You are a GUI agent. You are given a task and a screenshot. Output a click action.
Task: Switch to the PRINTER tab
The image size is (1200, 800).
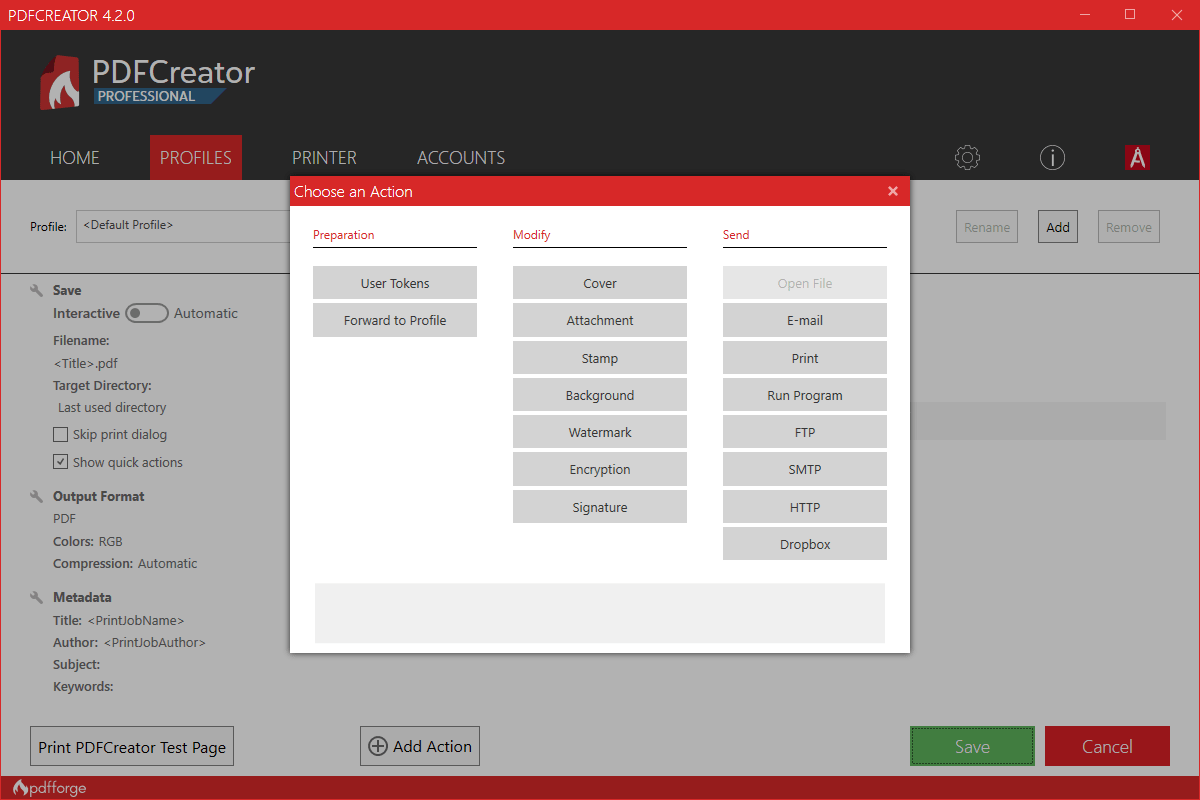pyautogui.click(x=324, y=158)
